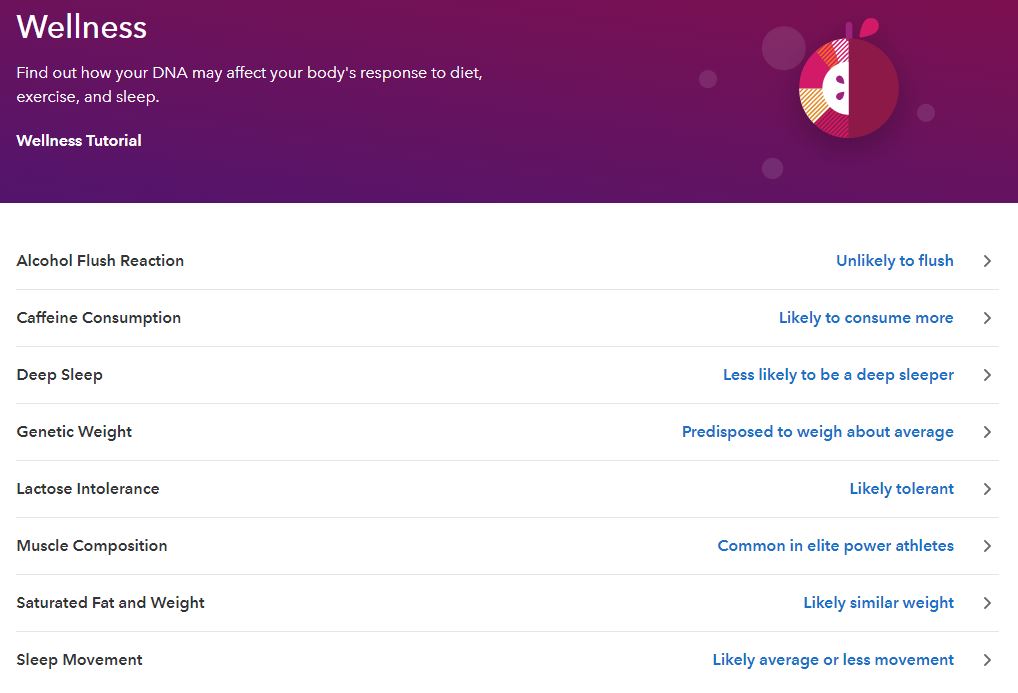This screenshot has width=1018, height=693.
Task: Expand Alcohol Flush Reaction chevron arrow
Action: coord(987,261)
